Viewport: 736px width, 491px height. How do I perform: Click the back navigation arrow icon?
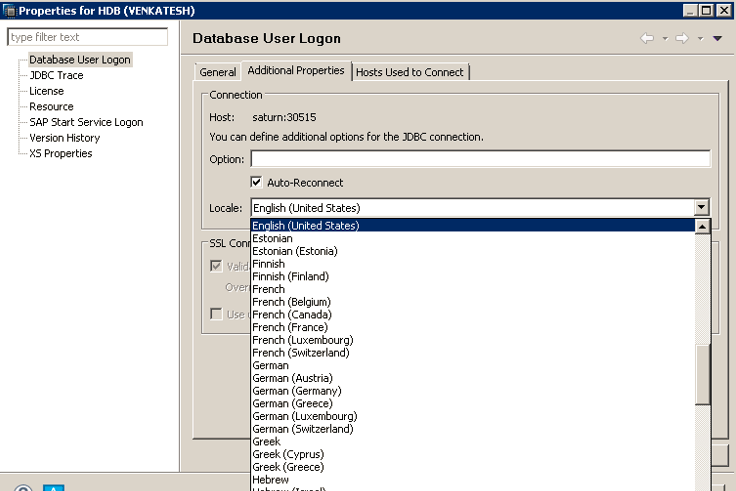coord(647,38)
